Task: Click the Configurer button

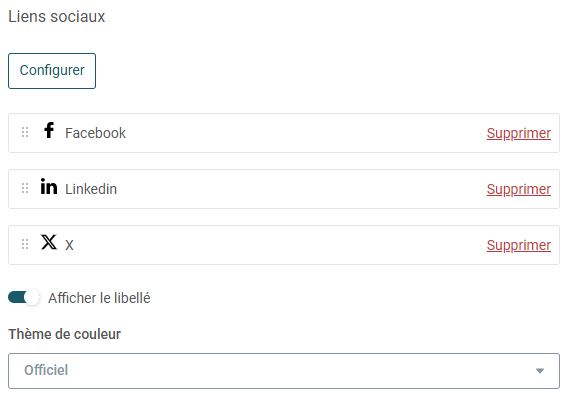Action: point(52,71)
